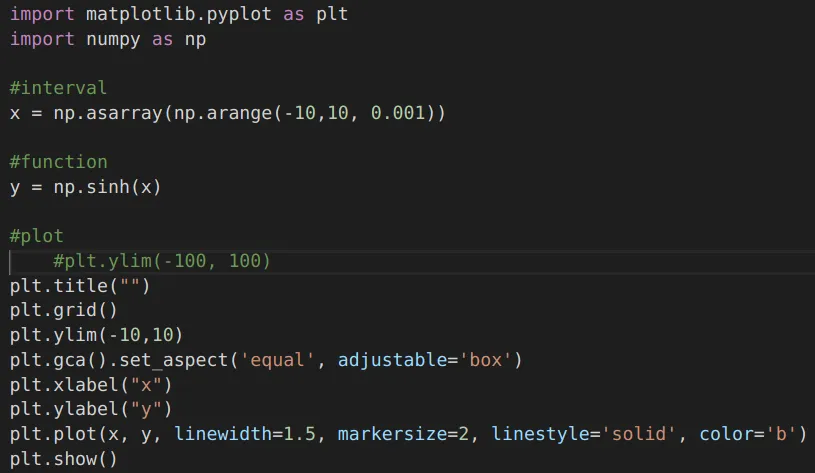Click the 'plt.title("")' line
Screen dimensions: 815x473
point(80,286)
